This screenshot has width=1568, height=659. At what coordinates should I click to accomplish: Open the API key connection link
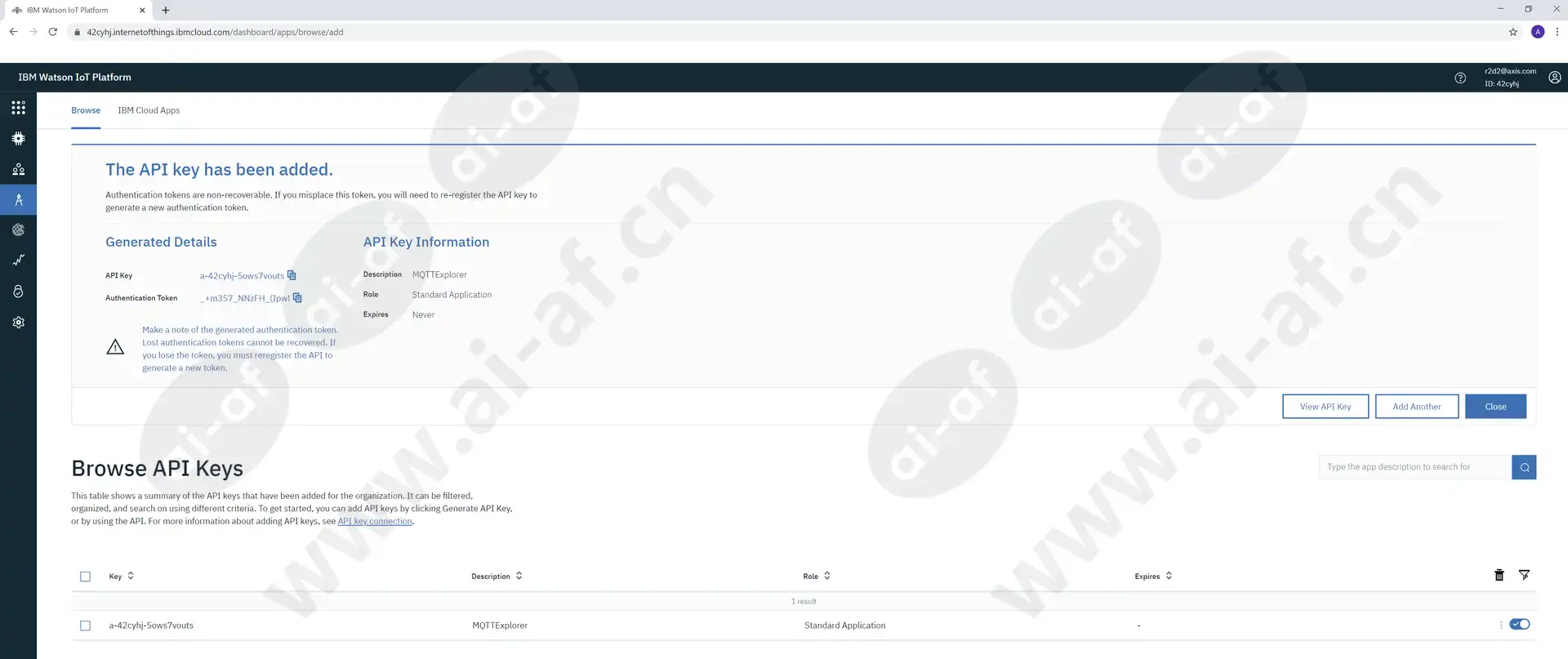coord(375,521)
